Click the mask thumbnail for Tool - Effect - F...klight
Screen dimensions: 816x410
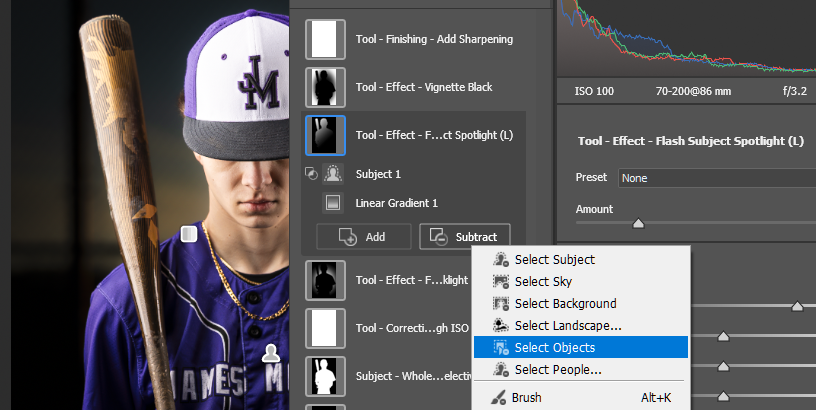(x=325, y=280)
